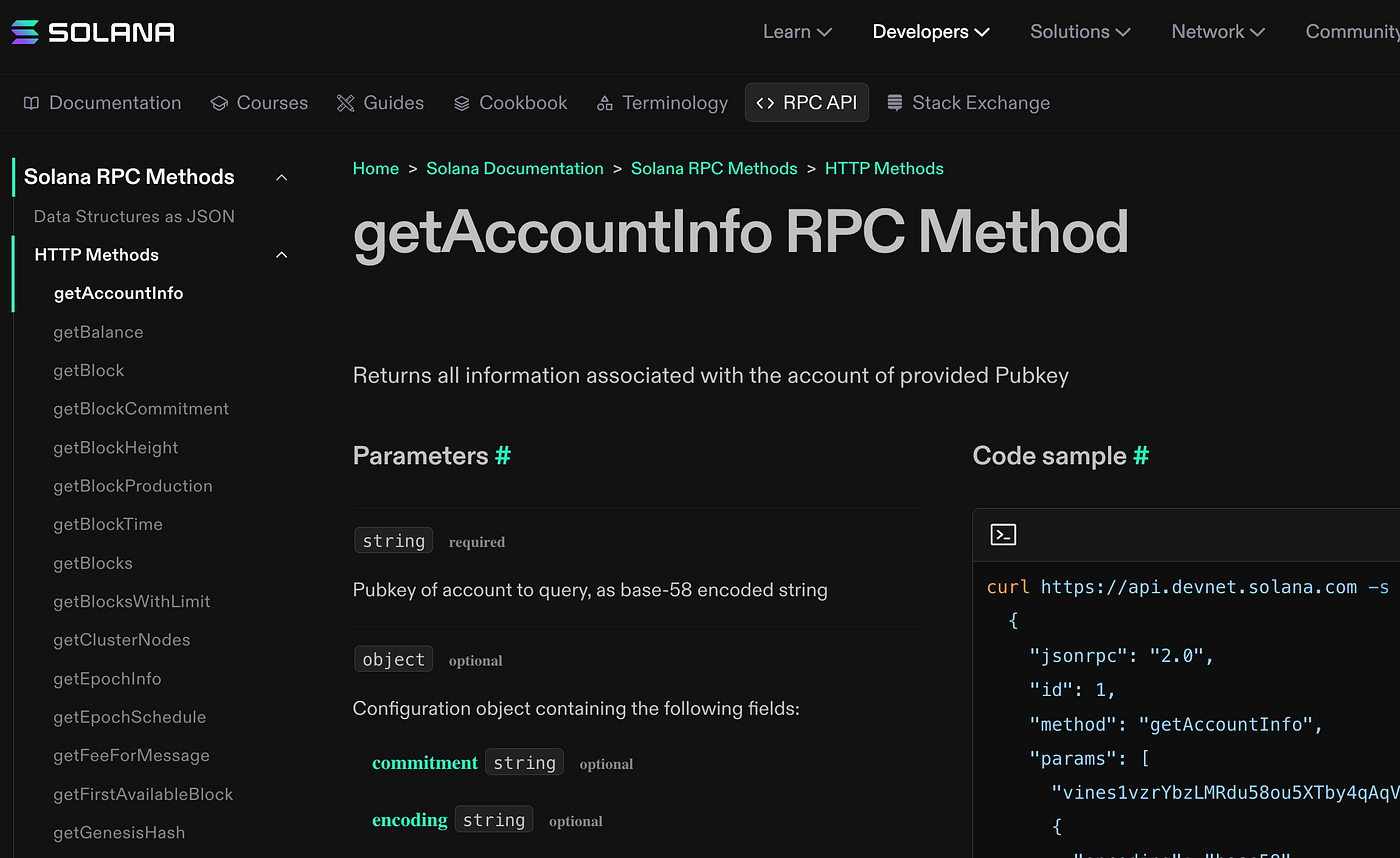
Task: Open the Developers dropdown menu
Action: click(x=931, y=32)
